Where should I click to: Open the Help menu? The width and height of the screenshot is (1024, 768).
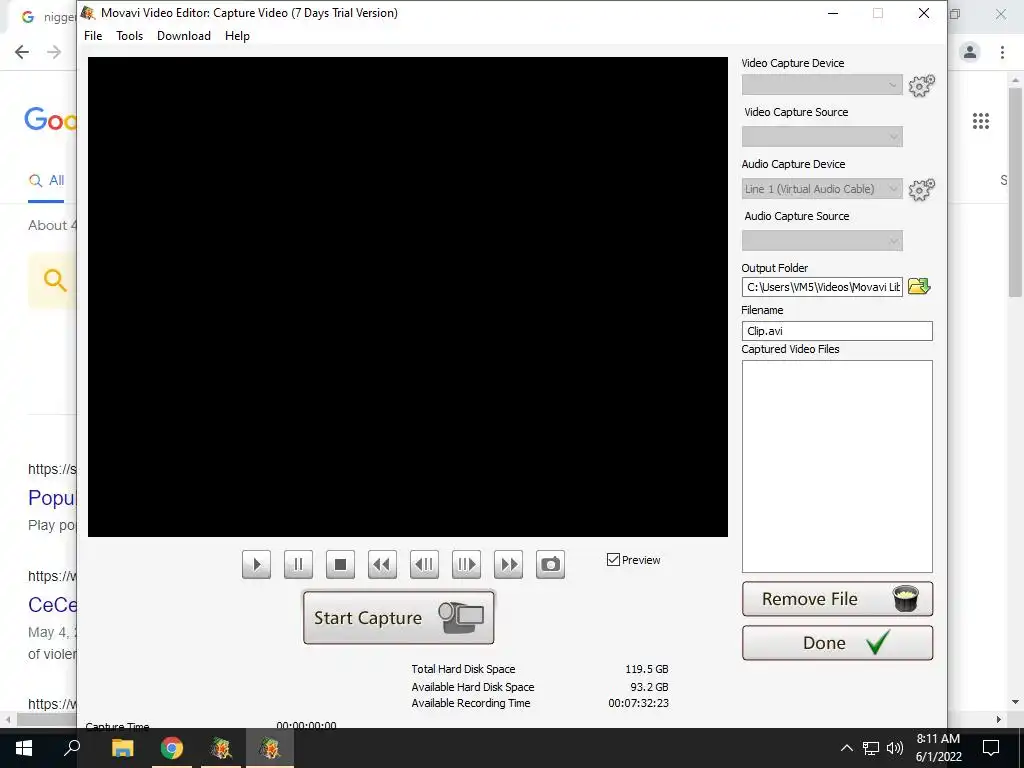pos(237,36)
